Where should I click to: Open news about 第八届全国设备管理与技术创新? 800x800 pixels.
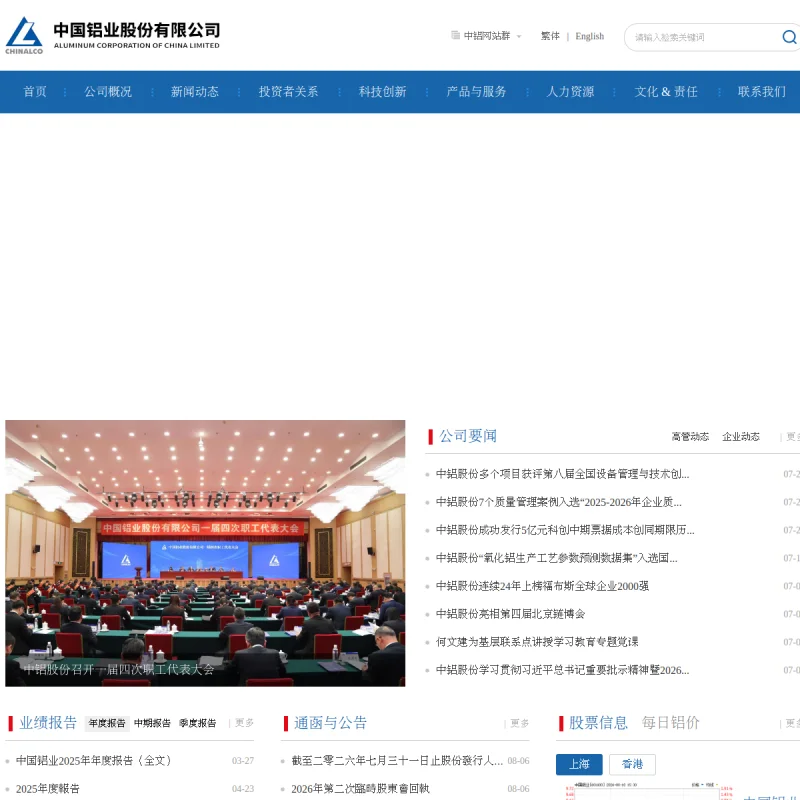click(x=562, y=474)
